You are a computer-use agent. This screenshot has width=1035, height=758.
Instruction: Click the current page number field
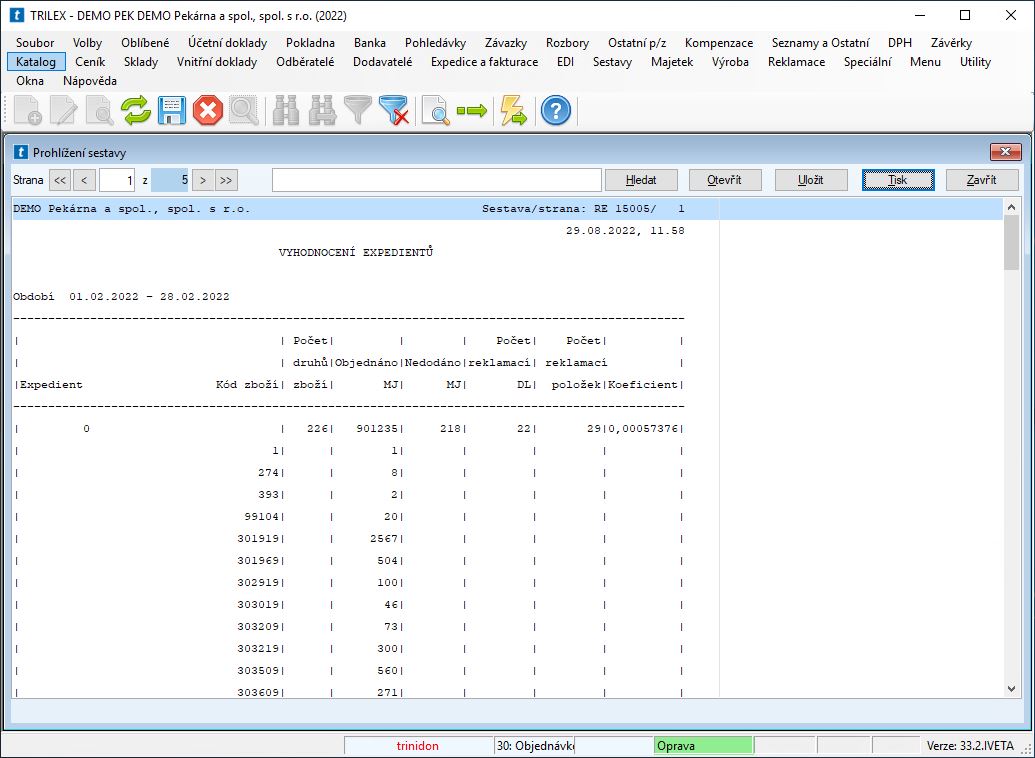(117, 180)
